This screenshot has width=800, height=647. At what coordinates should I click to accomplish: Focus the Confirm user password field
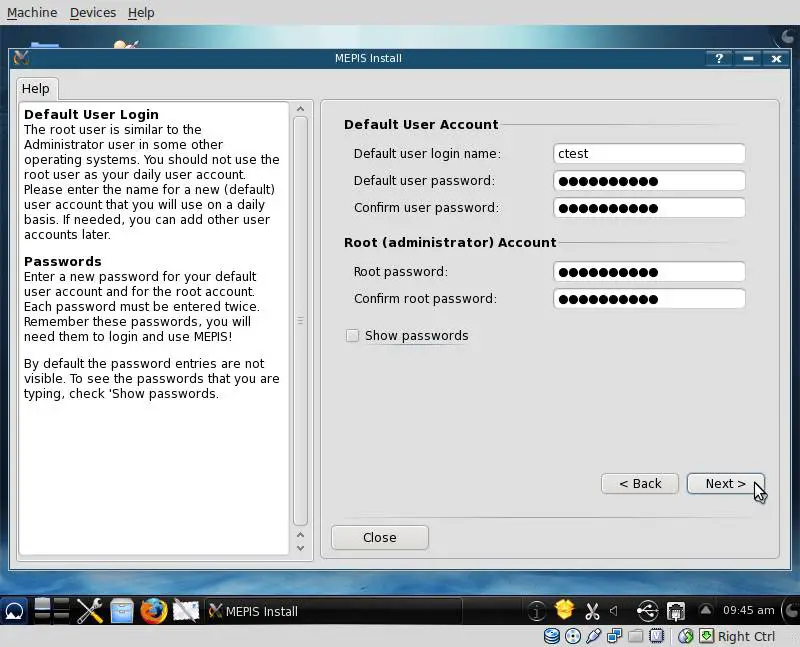(x=649, y=208)
